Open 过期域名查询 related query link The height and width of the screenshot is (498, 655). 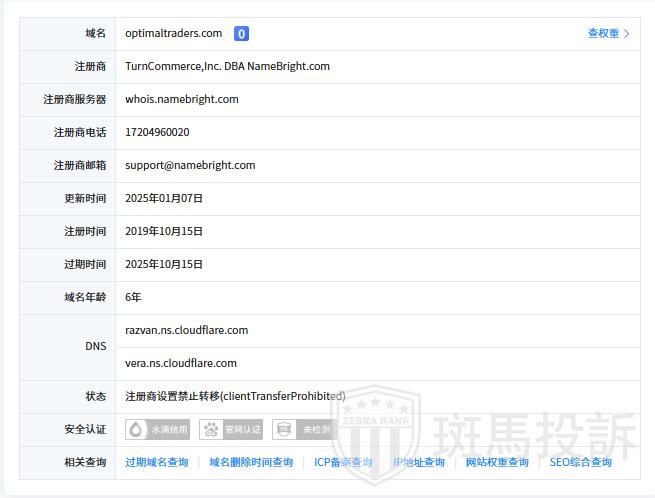(156, 463)
